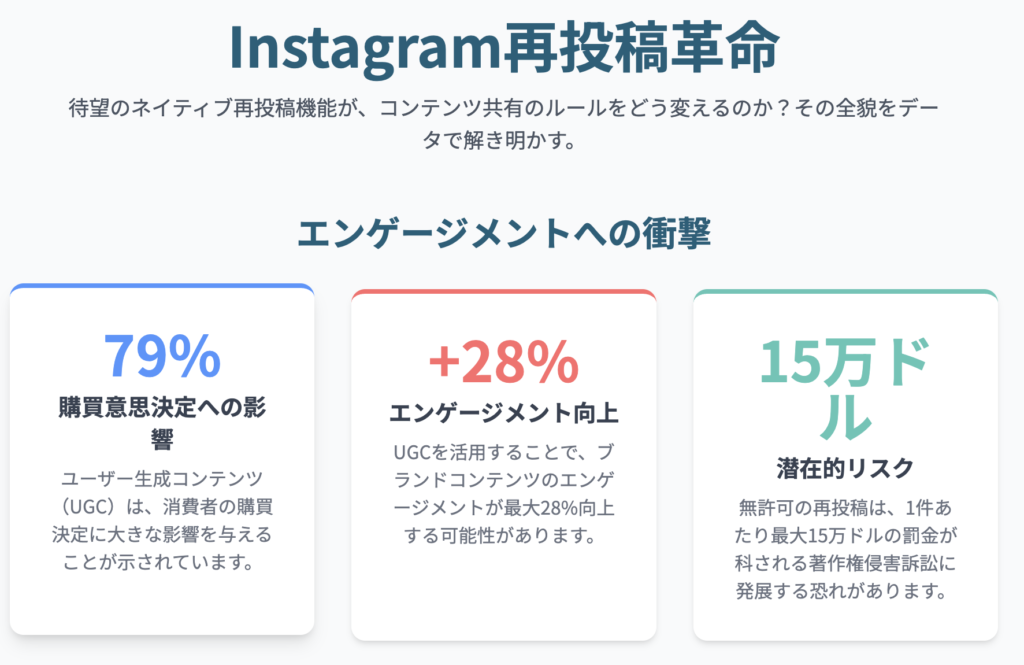Click the ル character under 15万ド
Image resolution: width=1024 pixels, height=665 pixels.
coord(845,416)
